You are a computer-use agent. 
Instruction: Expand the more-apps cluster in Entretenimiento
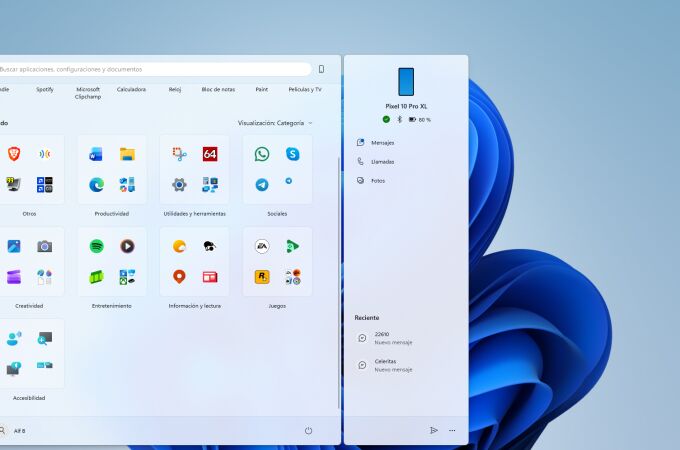(128, 277)
